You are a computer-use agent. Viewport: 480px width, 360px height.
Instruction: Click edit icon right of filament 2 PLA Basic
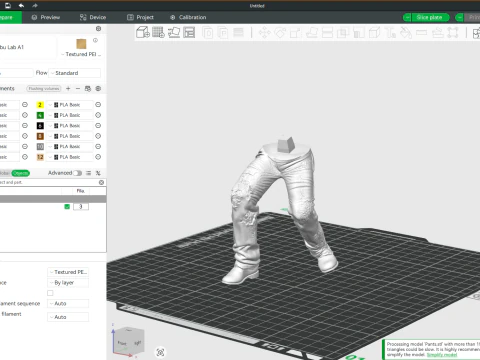[x=98, y=105]
